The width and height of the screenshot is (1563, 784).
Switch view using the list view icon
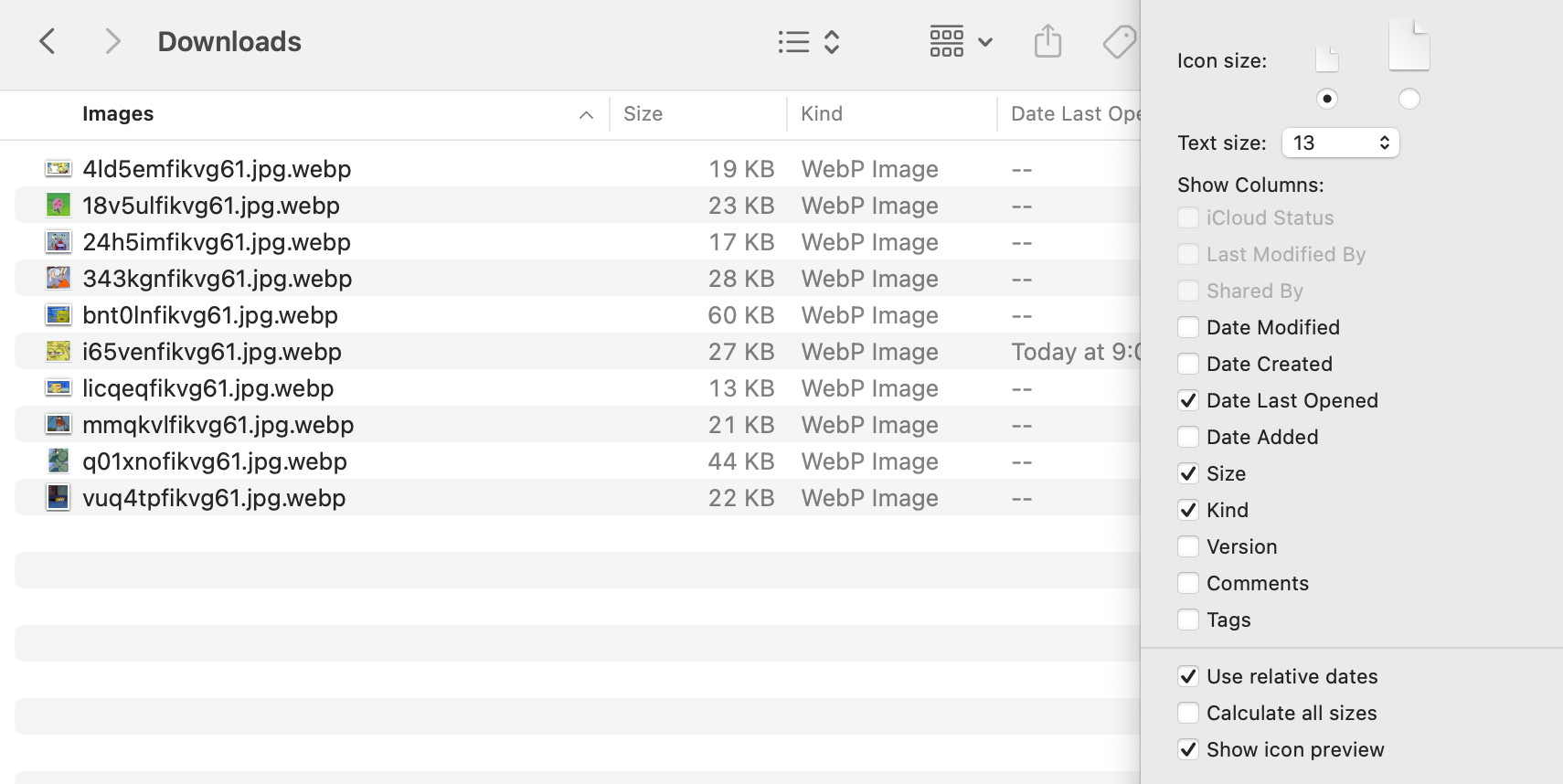pyautogui.click(x=793, y=42)
